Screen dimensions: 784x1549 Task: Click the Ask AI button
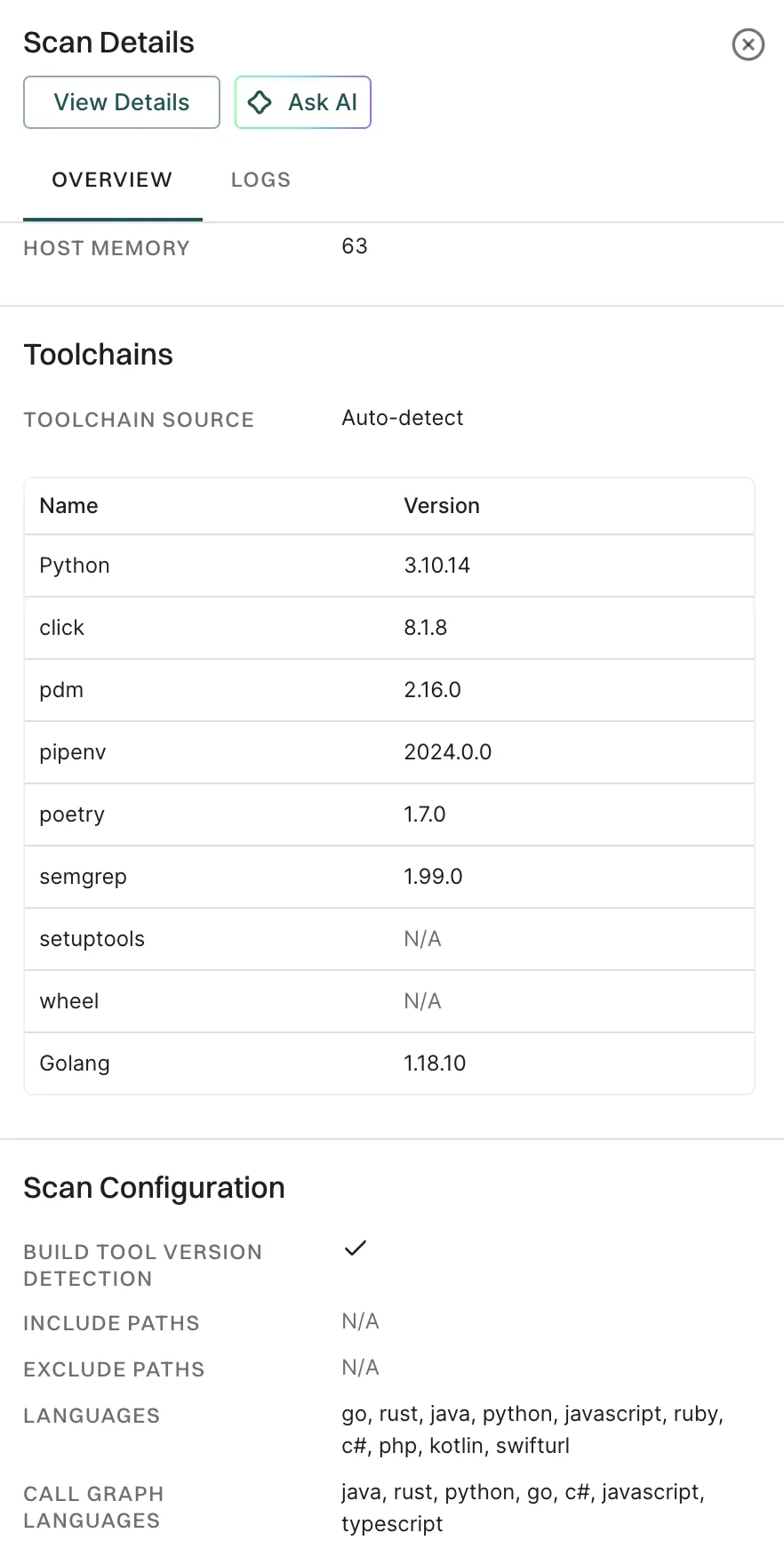303,102
